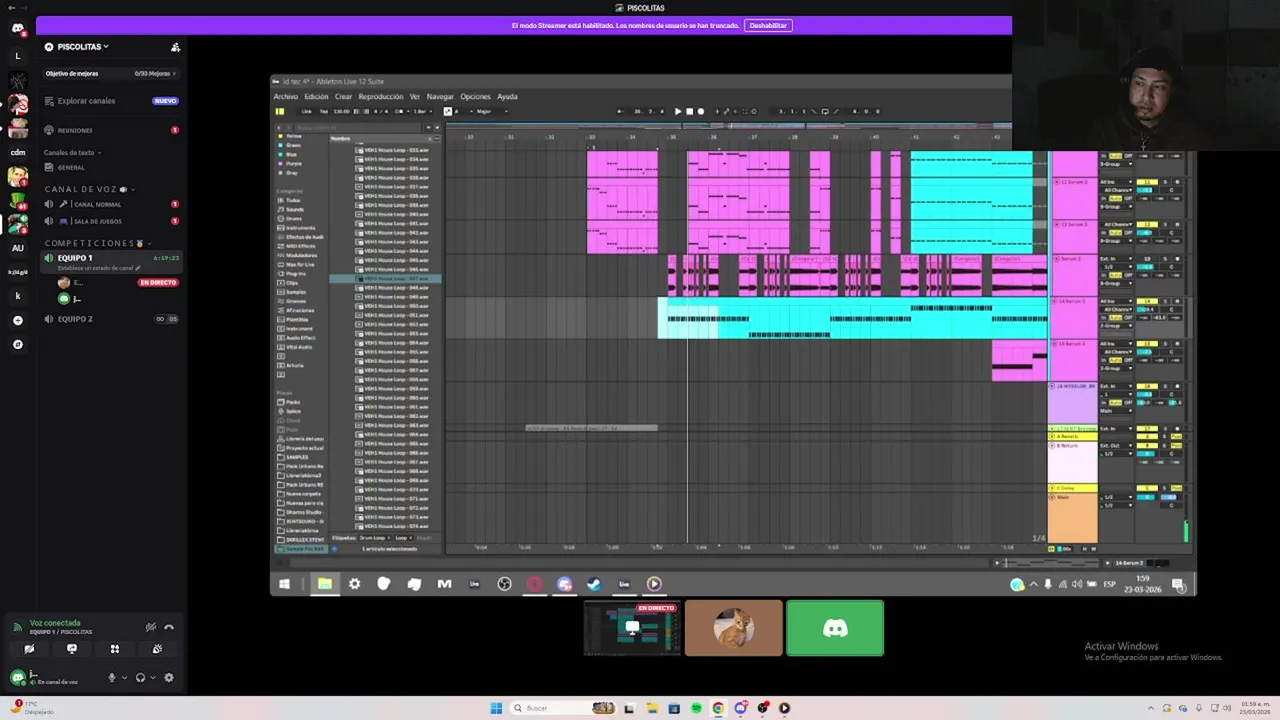
Task: Click the share screen icon in voice panel
Action: [x=72, y=649]
